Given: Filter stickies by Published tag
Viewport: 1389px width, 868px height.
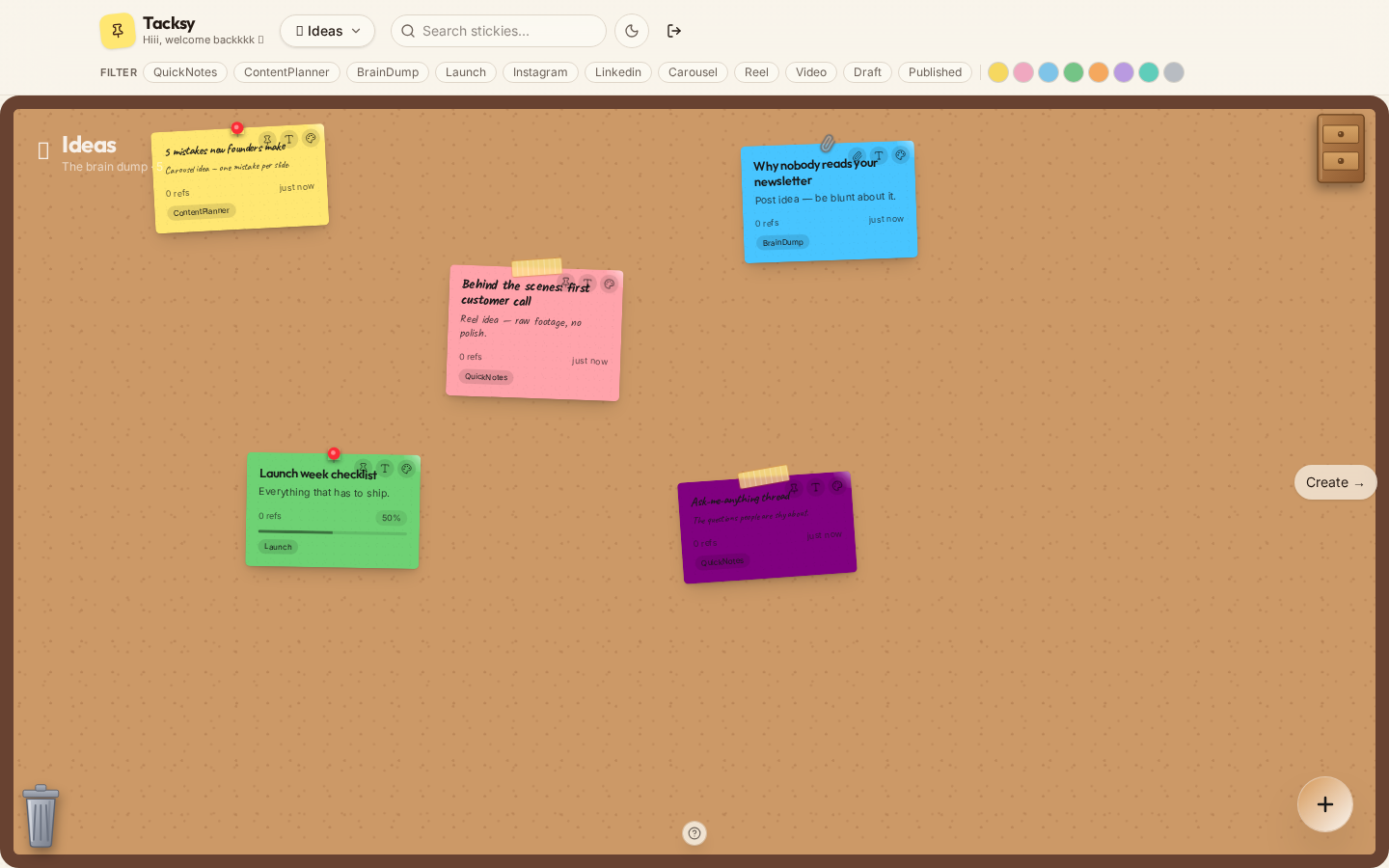Looking at the screenshot, I should point(935,72).
